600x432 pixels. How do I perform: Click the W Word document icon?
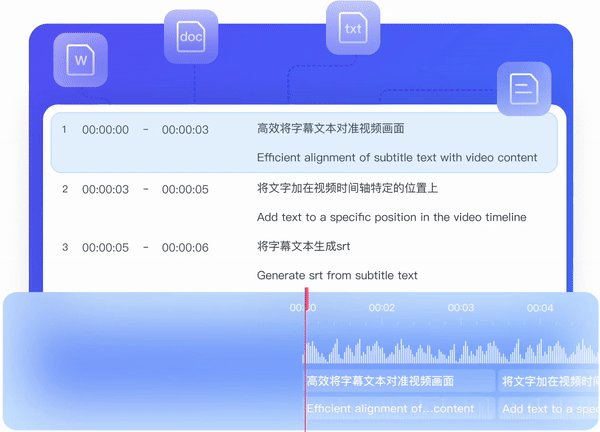point(80,60)
